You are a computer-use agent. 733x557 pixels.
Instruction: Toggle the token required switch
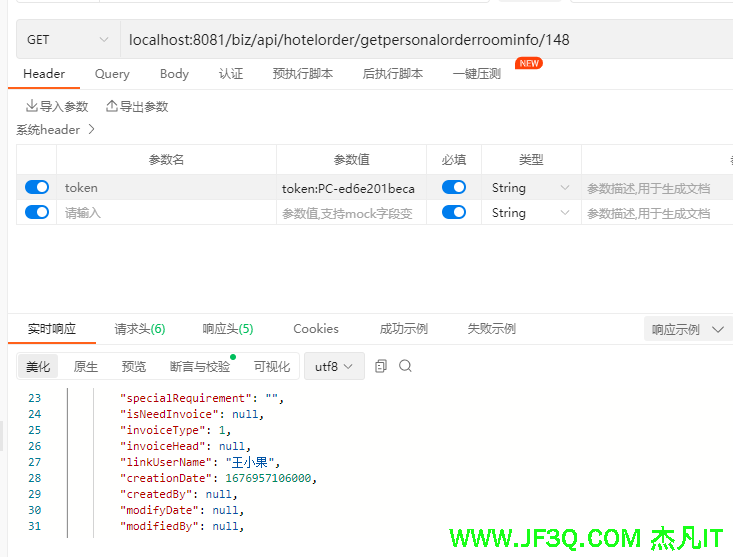(x=453, y=187)
